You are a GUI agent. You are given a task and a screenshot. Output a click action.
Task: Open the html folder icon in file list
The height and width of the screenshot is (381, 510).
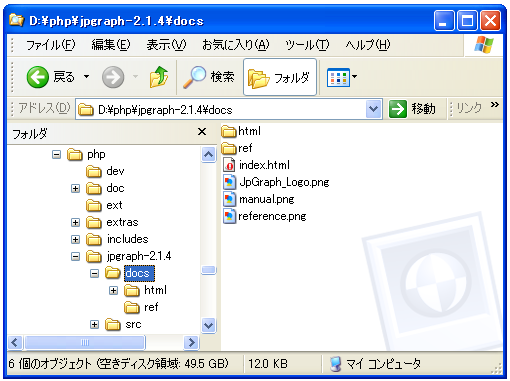[x=229, y=131]
